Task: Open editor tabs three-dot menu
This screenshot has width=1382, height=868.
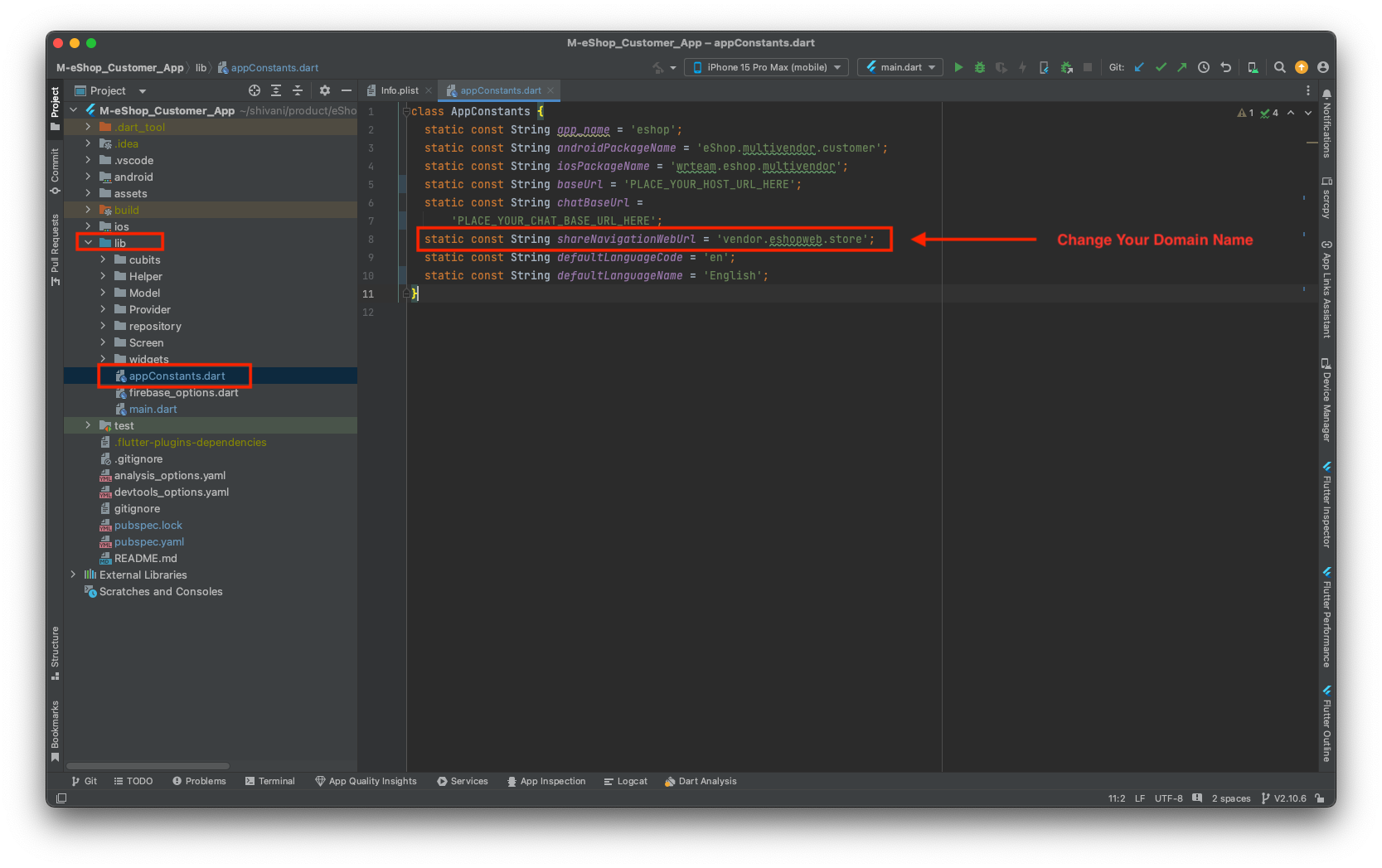Action: 1308,90
